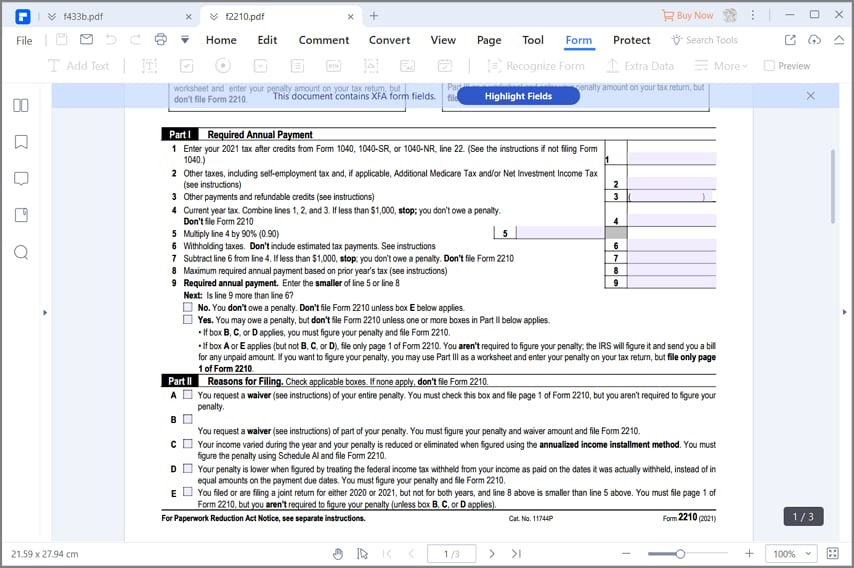Screen dimensions: 854x568
Task: Open the f2210.pdf tab dropdown arrow
Action: point(214,16)
